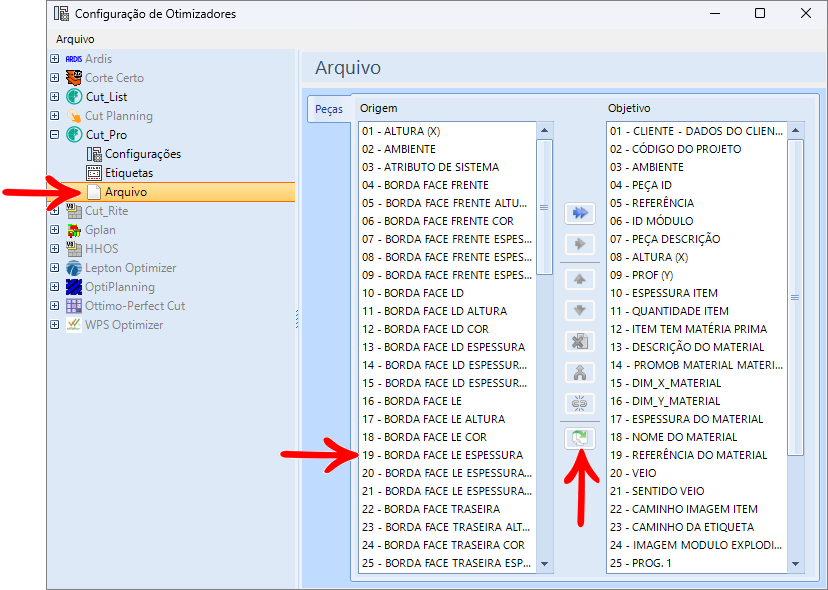Expand the Gplan tree node
This screenshot has width=828, height=590.
pos(54,230)
